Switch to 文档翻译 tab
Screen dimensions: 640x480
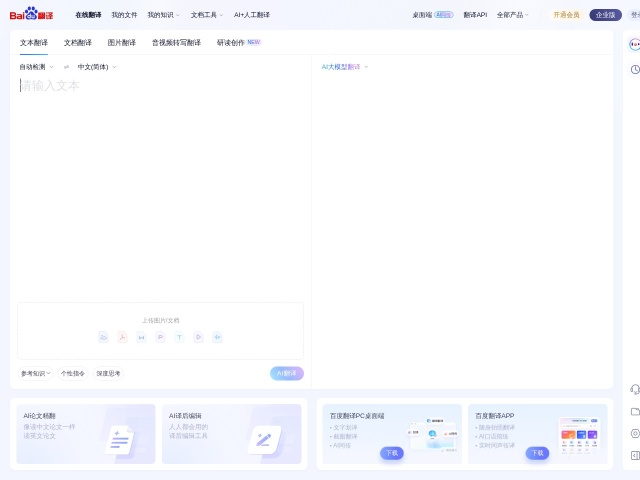click(x=78, y=42)
